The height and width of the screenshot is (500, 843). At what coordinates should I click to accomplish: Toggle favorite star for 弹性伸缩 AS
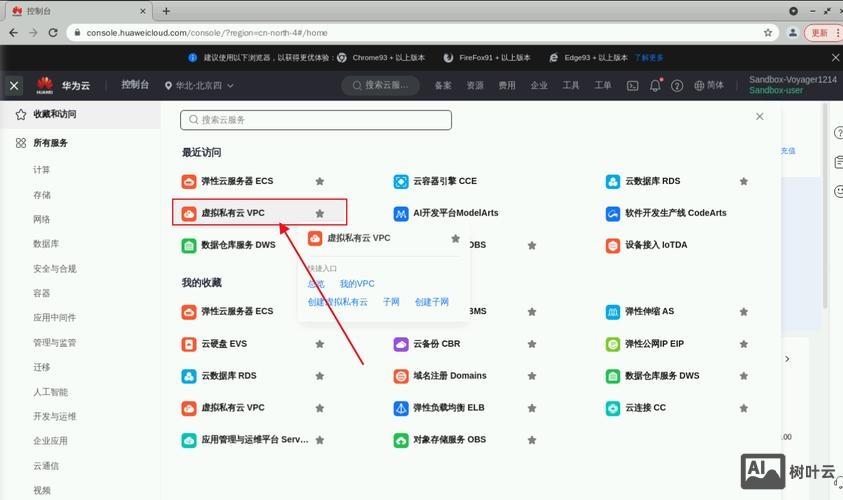tap(744, 312)
